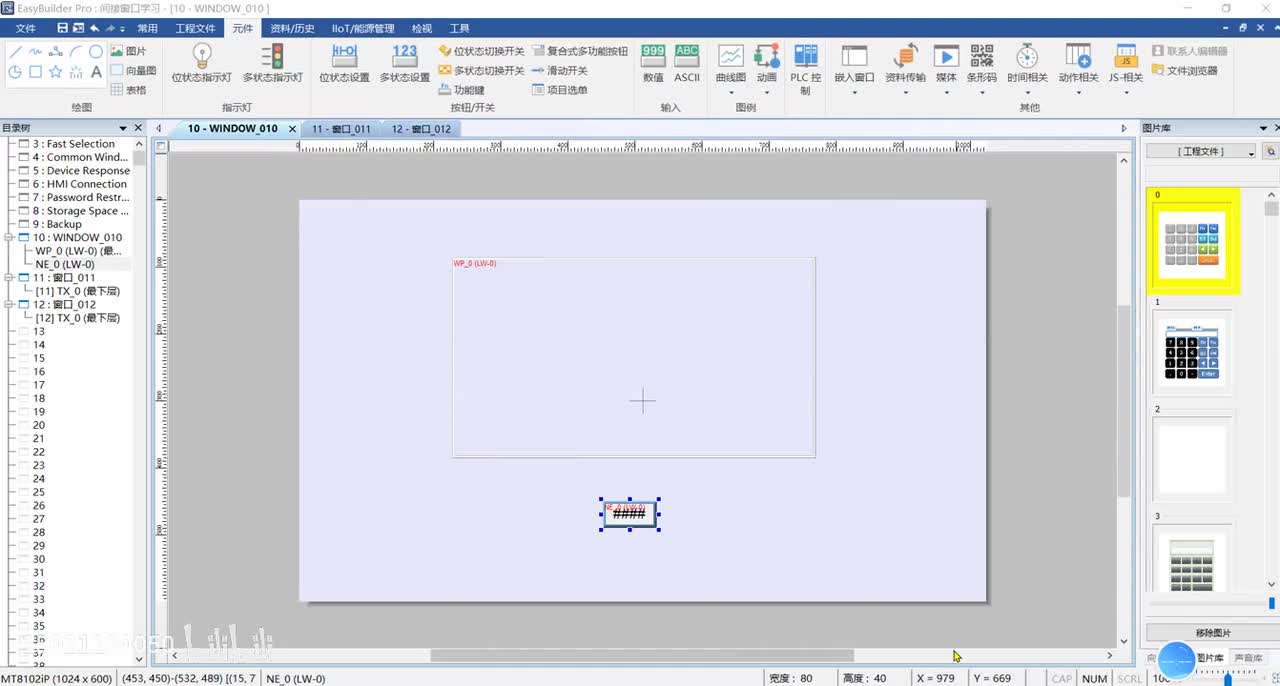Select the pie shape tool
This screenshot has width=1280, height=686.
point(15,72)
